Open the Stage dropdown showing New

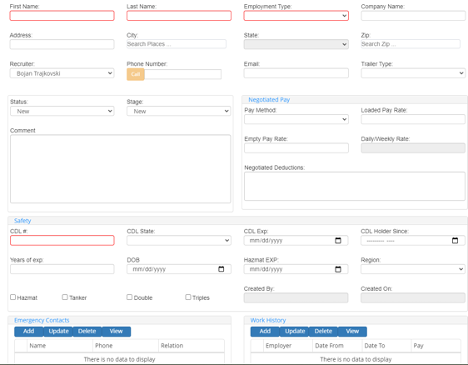pos(179,111)
